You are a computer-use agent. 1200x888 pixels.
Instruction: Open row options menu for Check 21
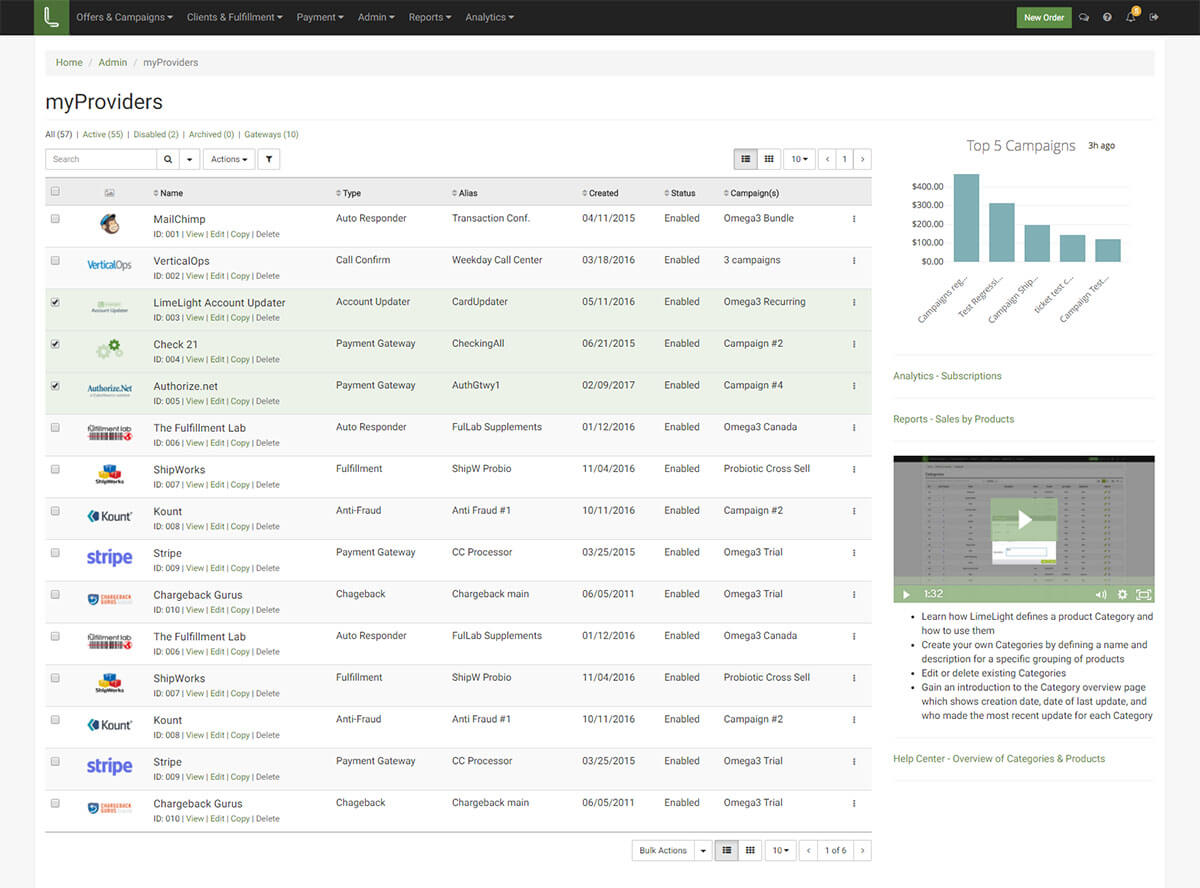[x=854, y=344]
